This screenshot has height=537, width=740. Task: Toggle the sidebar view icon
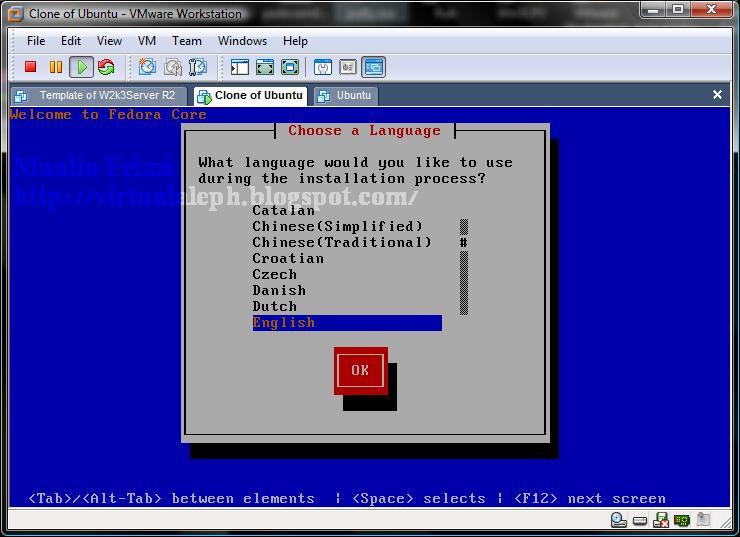coord(240,67)
